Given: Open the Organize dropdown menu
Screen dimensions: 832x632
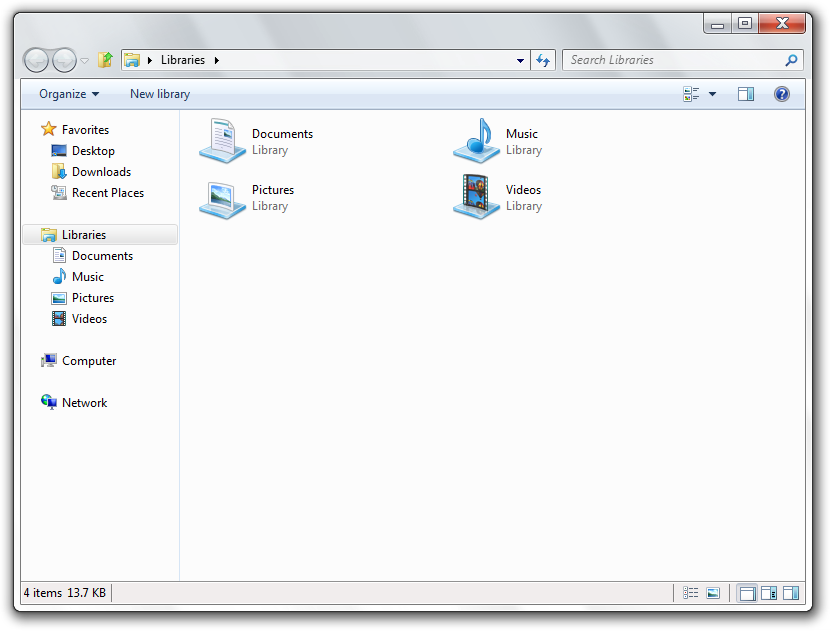Looking at the screenshot, I should (x=69, y=94).
